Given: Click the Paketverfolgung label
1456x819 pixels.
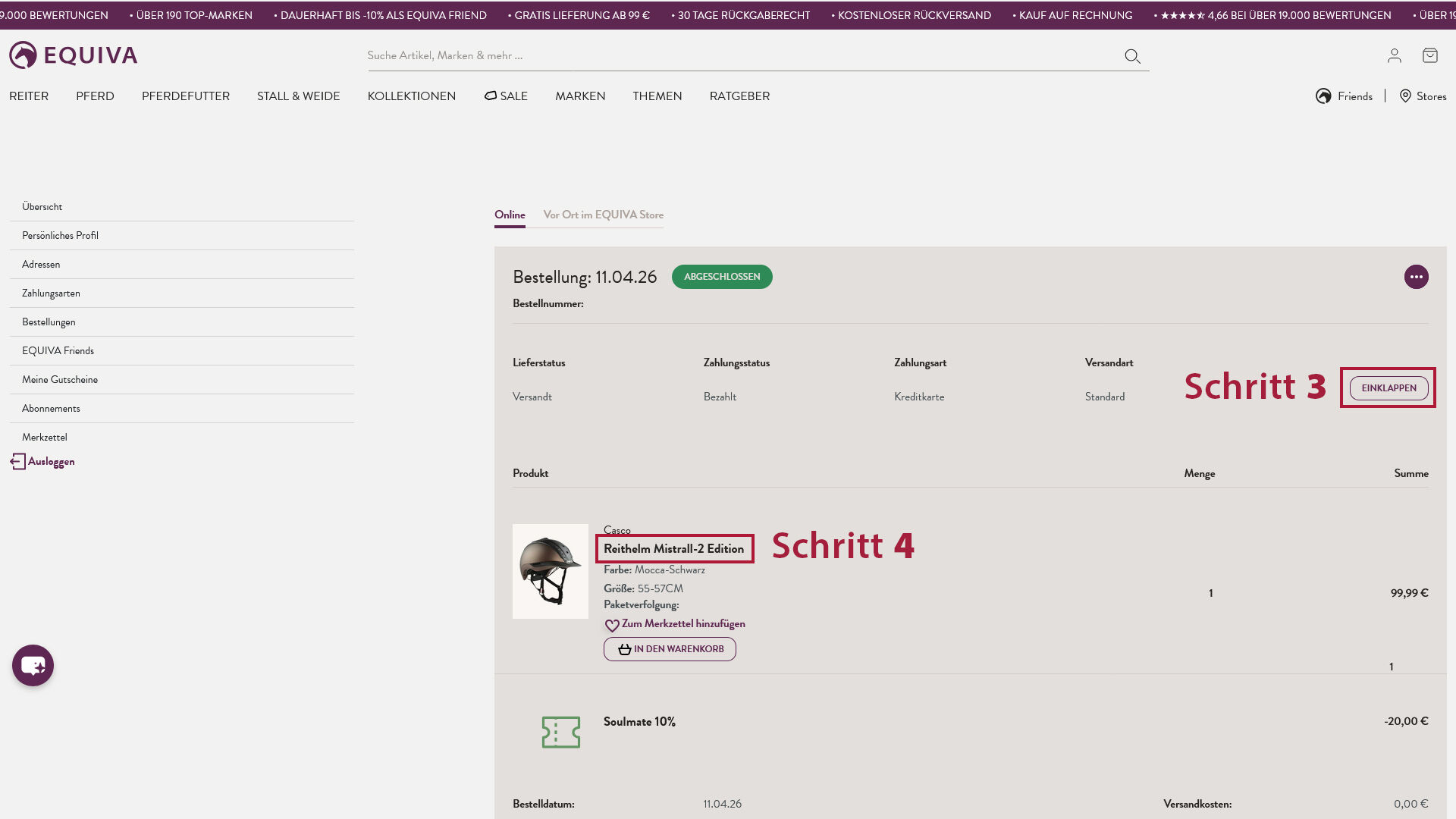Looking at the screenshot, I should 642,604.
